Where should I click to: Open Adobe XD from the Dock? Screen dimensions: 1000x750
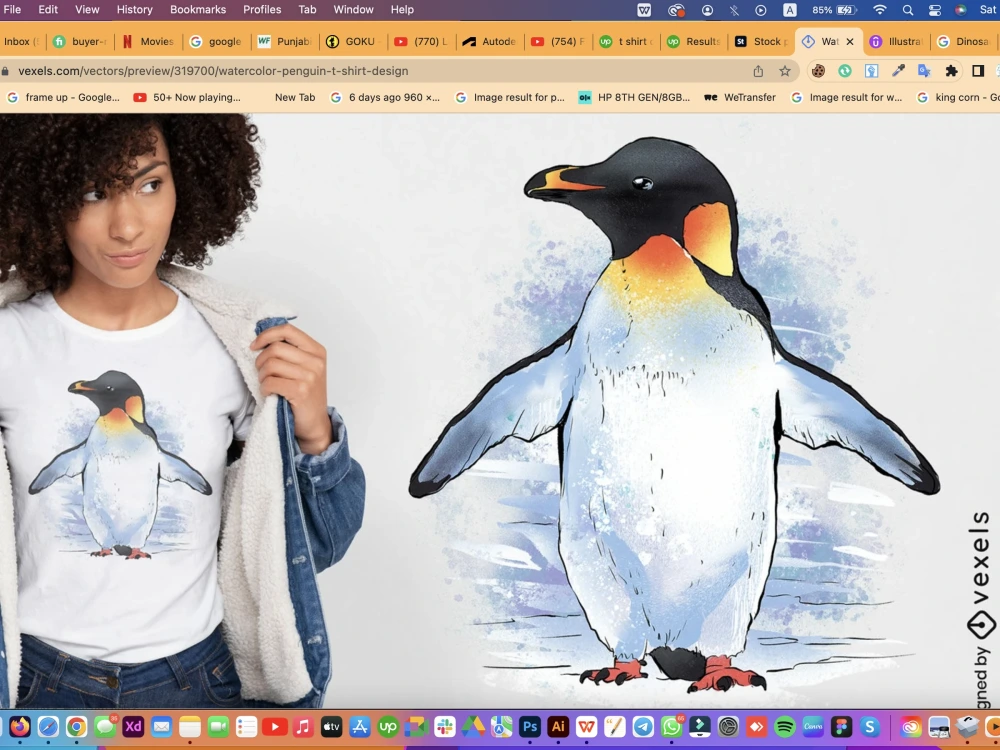[x=133, y=726]
